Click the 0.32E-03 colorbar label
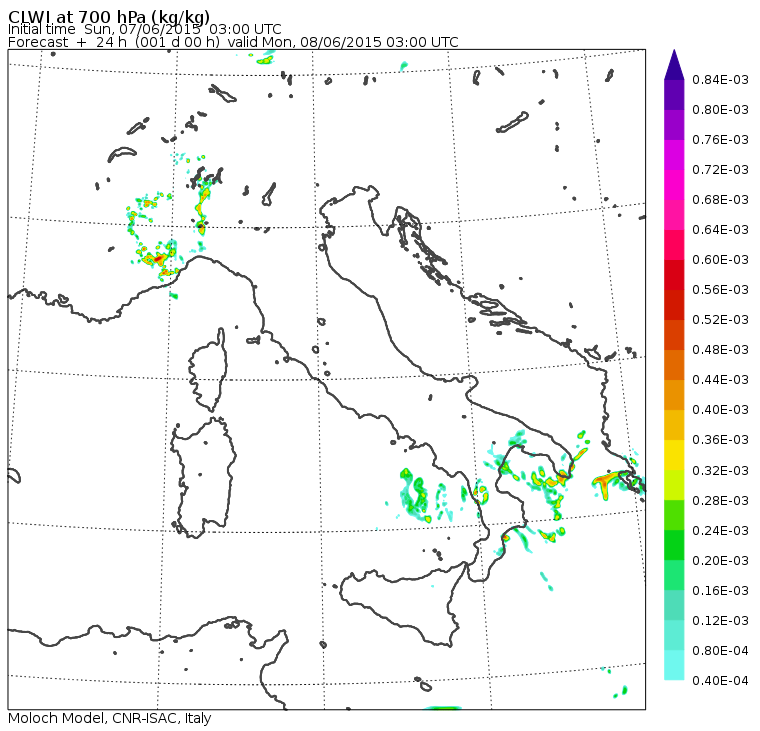The width and height of the screenshot is (760, 731). pyautogui.click(x=720, y=471)
